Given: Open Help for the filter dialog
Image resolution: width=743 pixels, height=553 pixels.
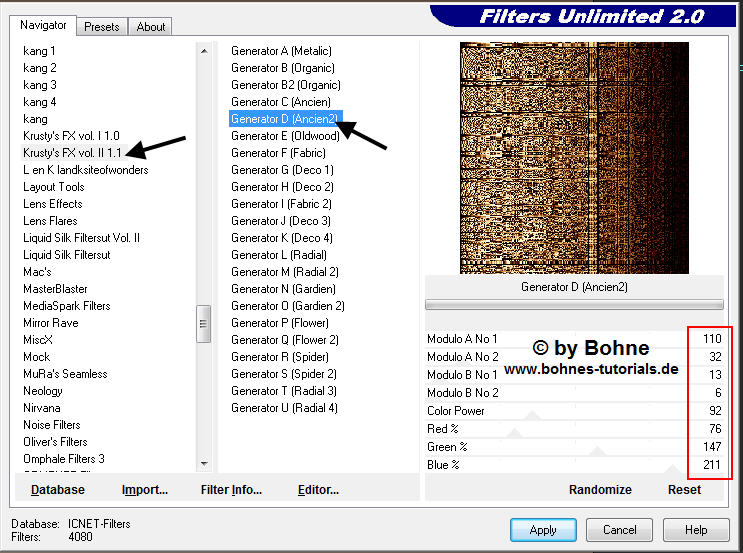Looking at the screenshot, I should pyautogui.click(x=696, y=530).
